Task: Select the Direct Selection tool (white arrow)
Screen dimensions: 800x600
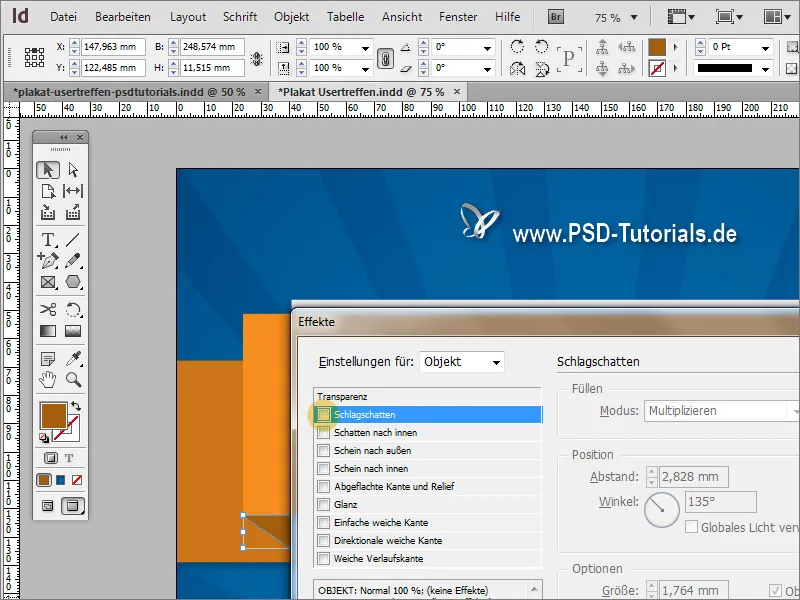Action: pos(73,170)
